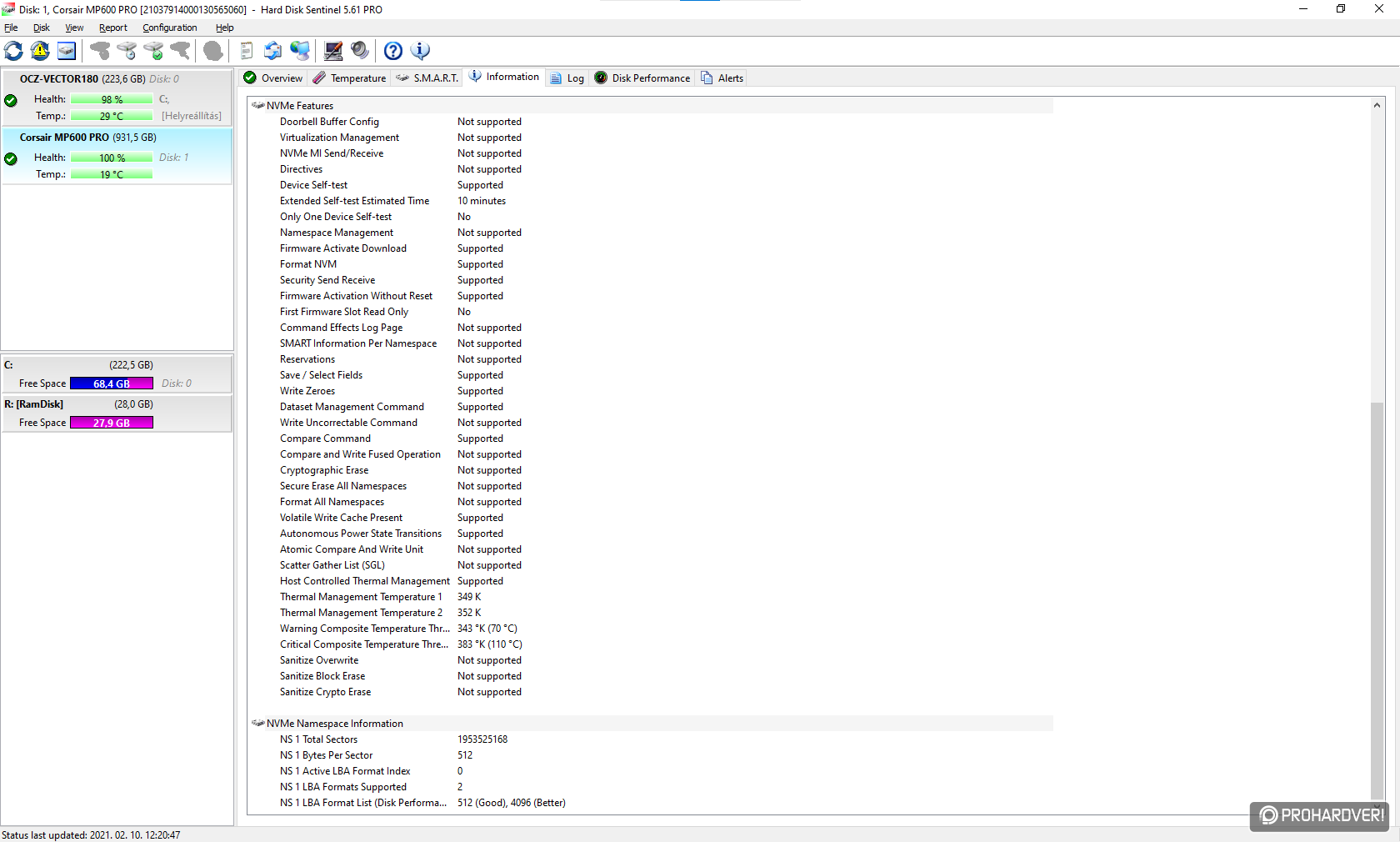The width and height of the screenshot is (1400, 842).
Task: Open the Disk menu
Action: pos(42,28)
